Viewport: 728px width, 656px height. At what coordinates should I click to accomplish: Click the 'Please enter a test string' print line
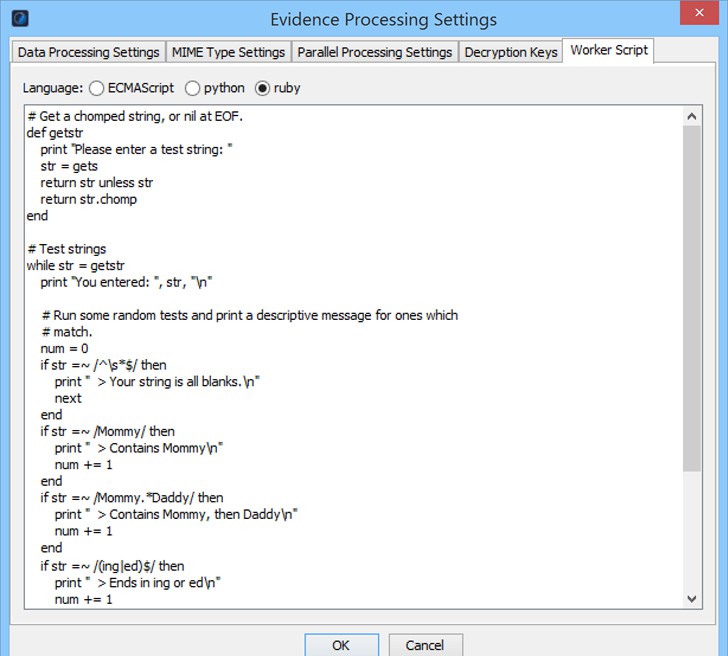click(x=136, y=149)
